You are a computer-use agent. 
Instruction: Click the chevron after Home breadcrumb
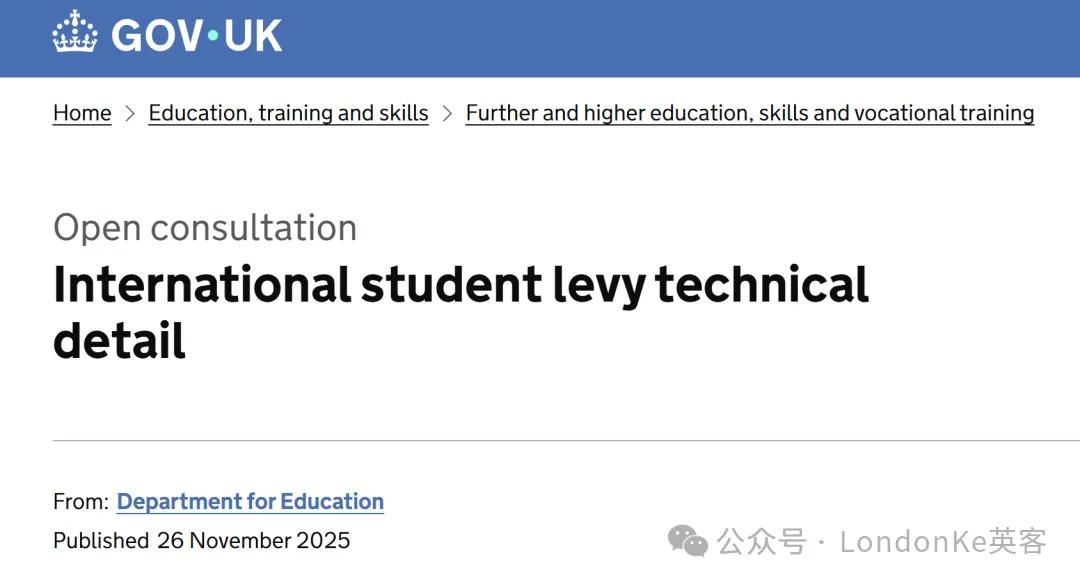tap(130, 114)
